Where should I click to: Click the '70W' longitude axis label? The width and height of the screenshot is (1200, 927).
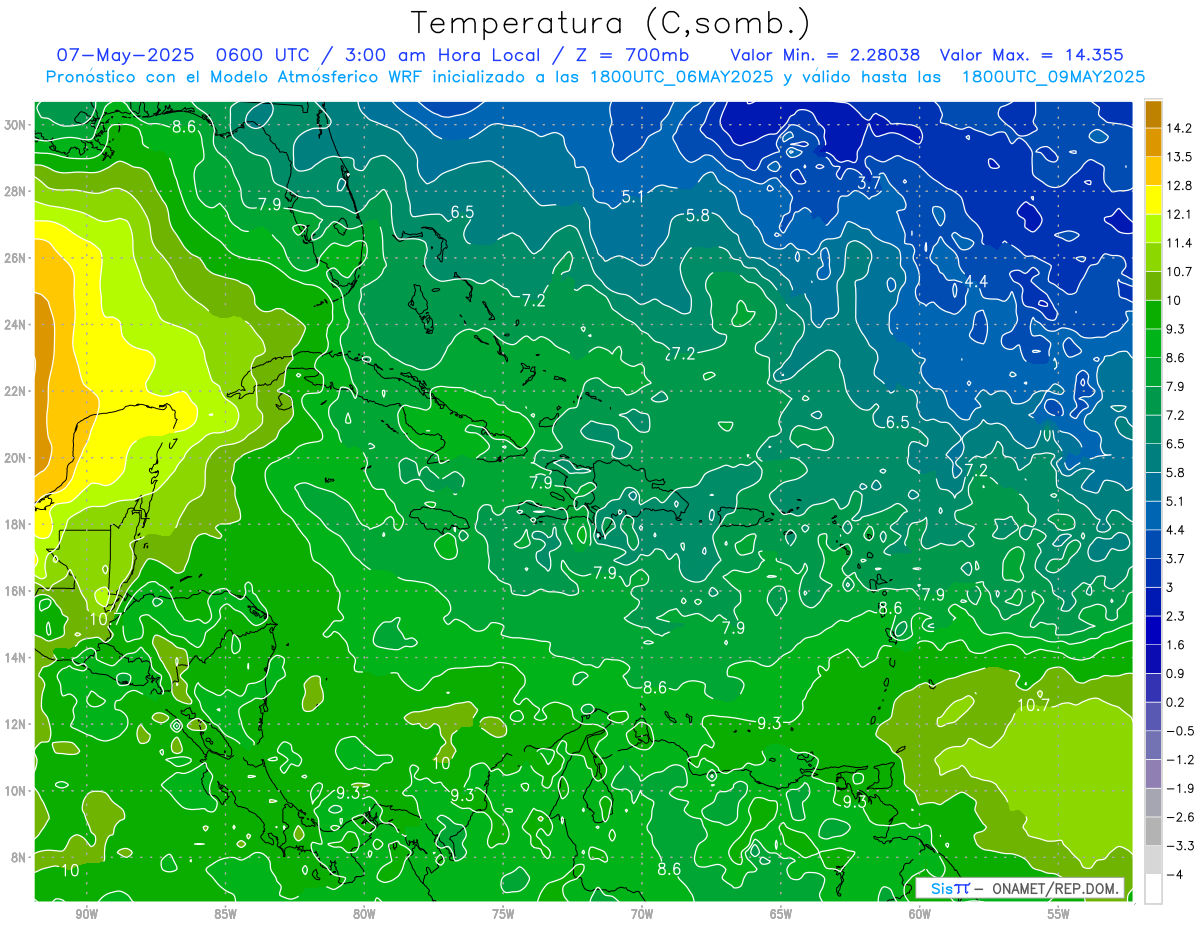(x=642, y=914)
